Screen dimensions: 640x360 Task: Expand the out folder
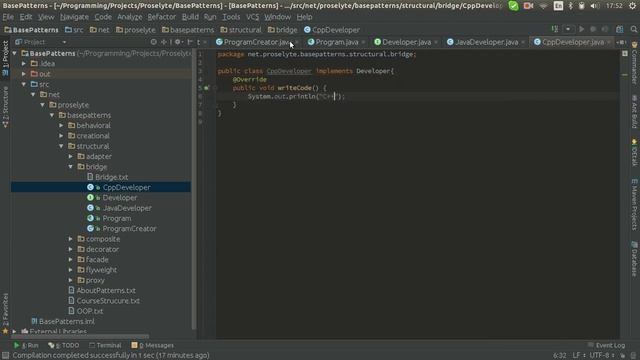point(24,74)
